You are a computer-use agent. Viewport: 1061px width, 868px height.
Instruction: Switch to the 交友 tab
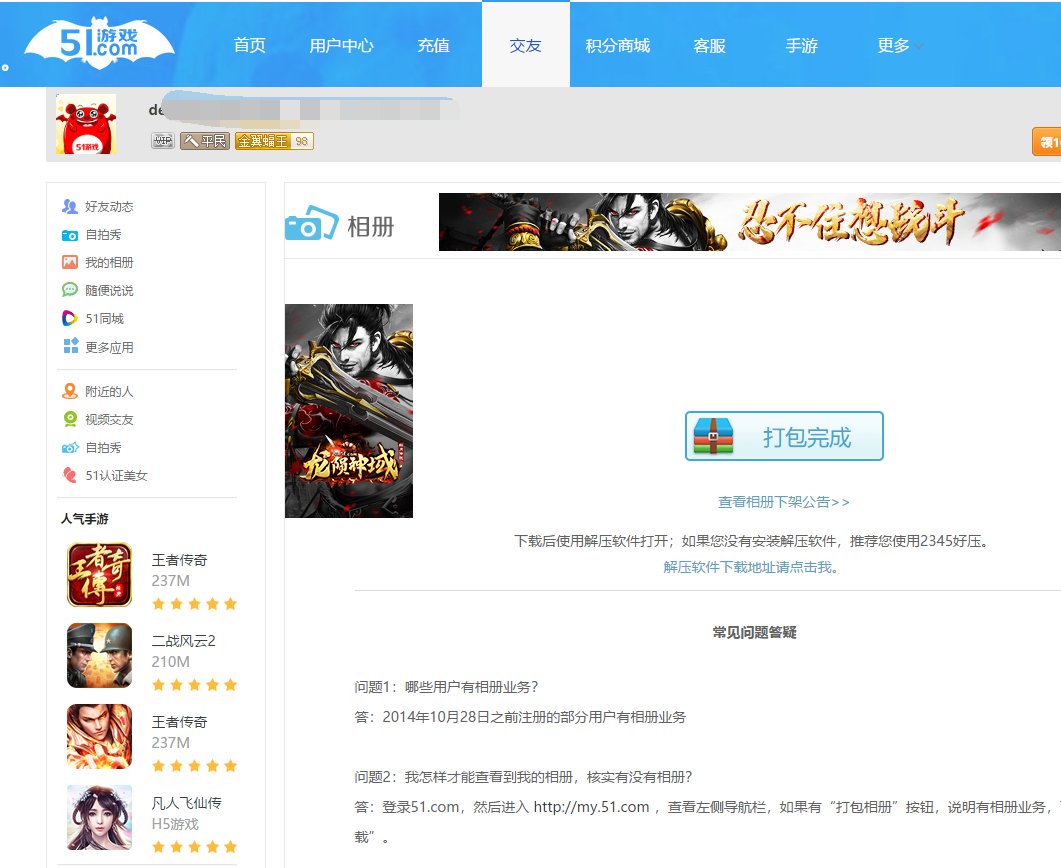pos(525,45)
